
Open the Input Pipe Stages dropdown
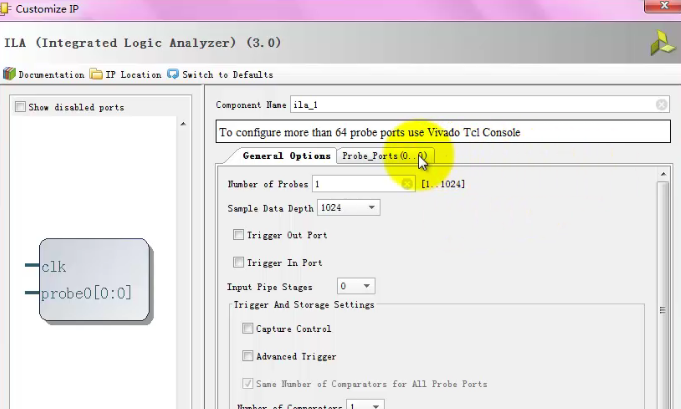pyautogui.click(x=356, y=286)
